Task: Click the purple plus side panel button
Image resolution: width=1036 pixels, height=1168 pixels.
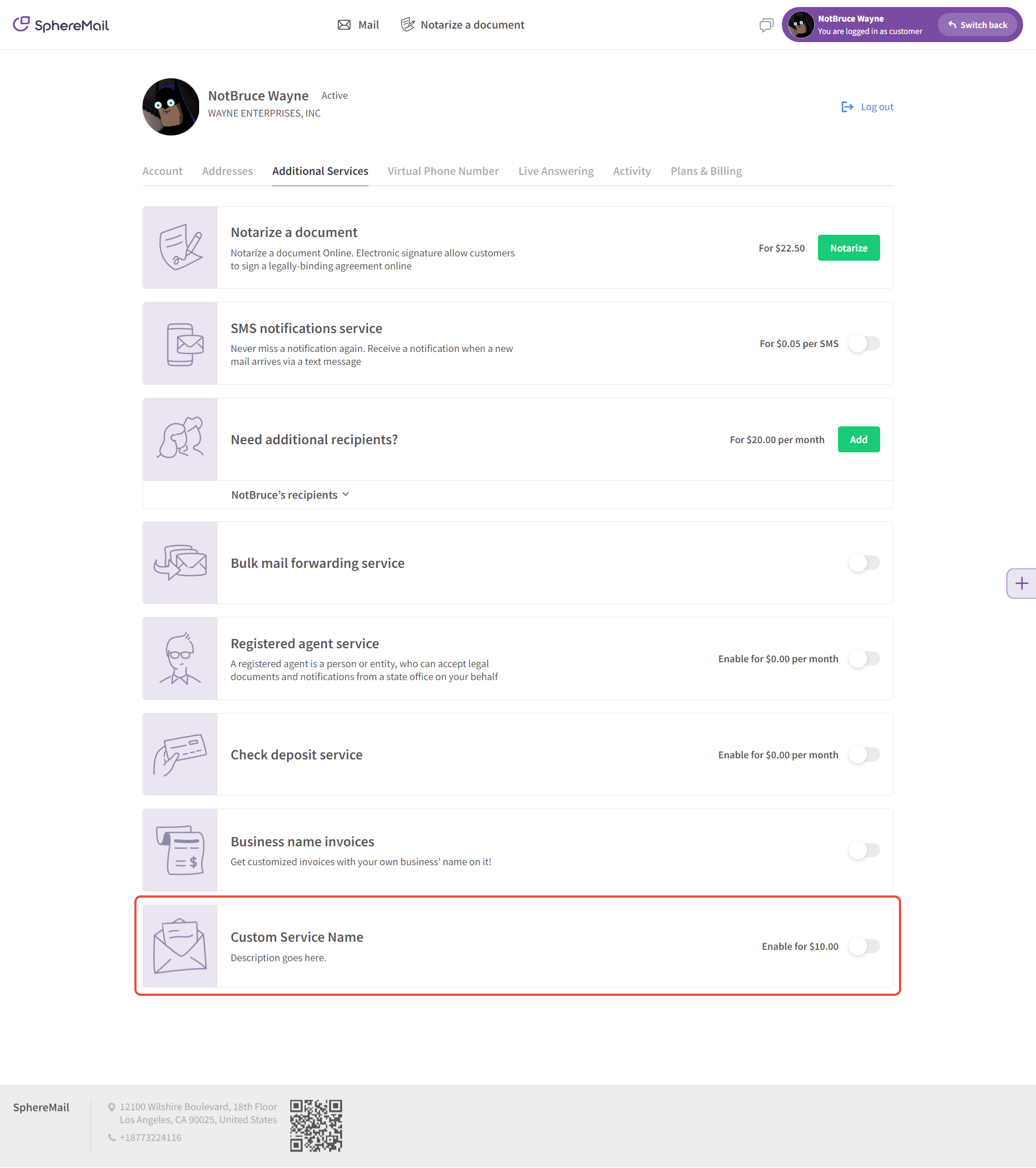Action: (x=1021, y=583)
